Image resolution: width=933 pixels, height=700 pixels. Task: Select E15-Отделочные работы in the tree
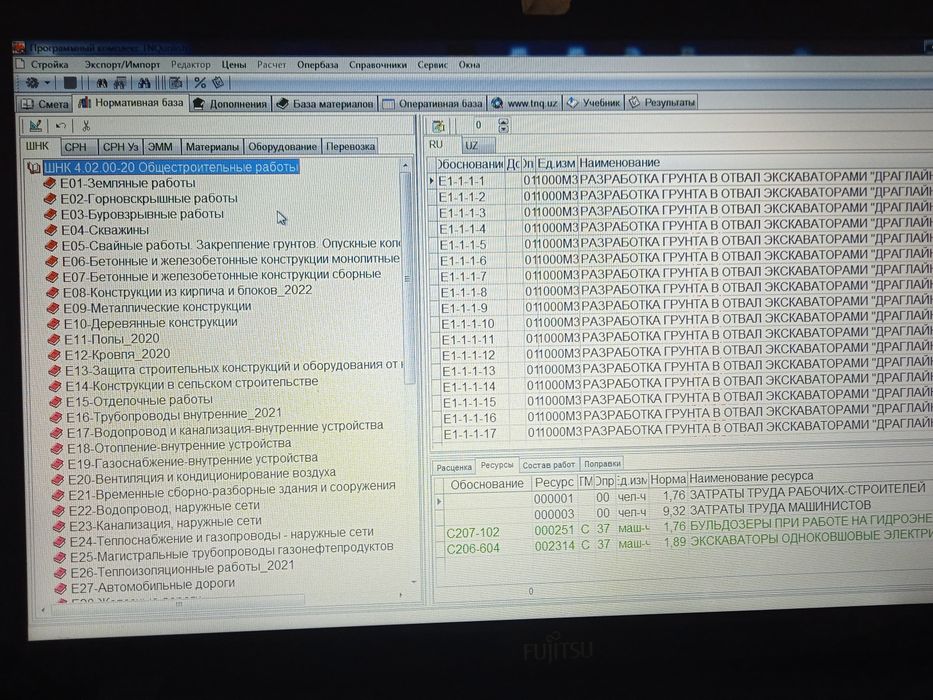(139, 401)
